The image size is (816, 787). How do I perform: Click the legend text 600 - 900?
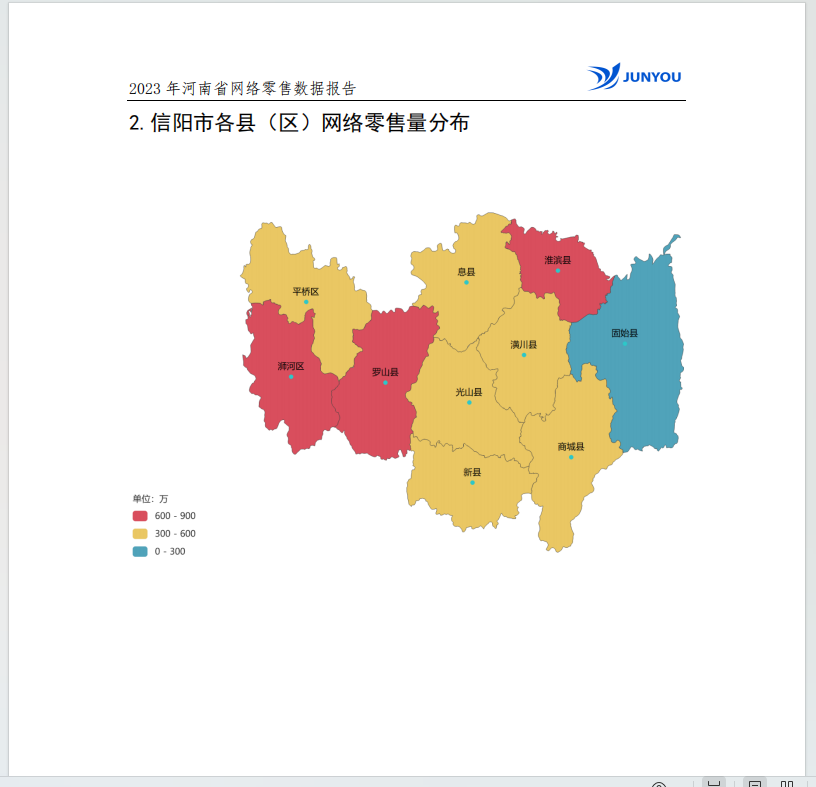coord(175,516)
